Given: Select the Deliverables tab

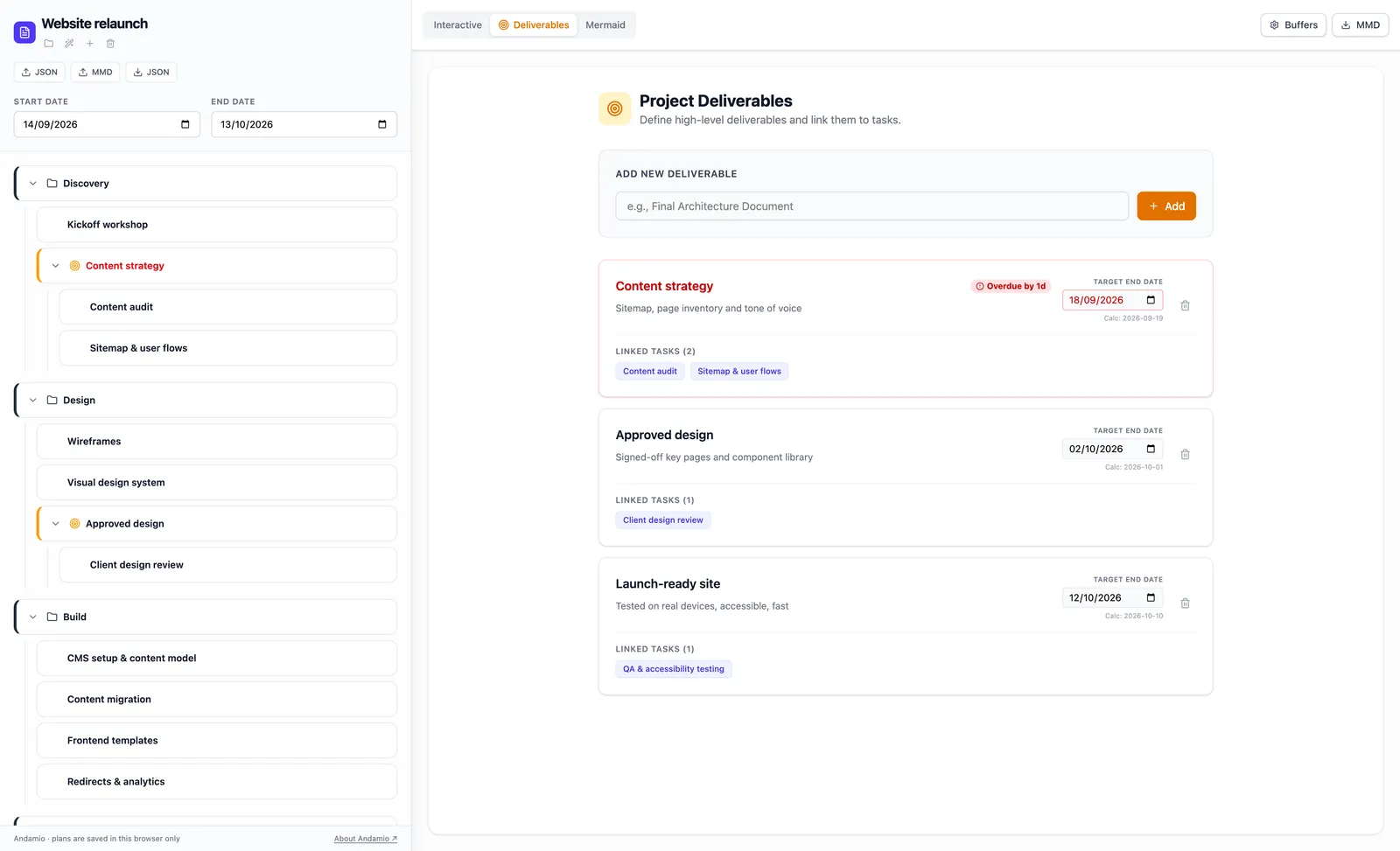Looking at the screenshot, I should click(534, 24).
